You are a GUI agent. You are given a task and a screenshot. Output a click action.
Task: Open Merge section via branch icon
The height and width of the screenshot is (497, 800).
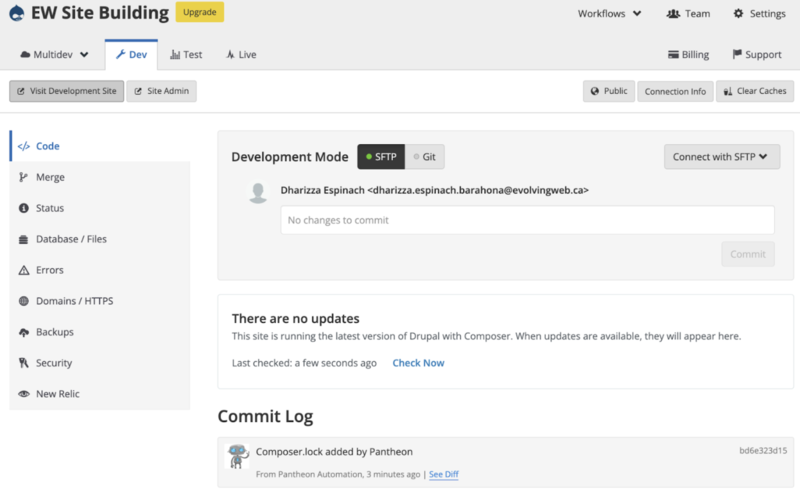coord(23,177)
